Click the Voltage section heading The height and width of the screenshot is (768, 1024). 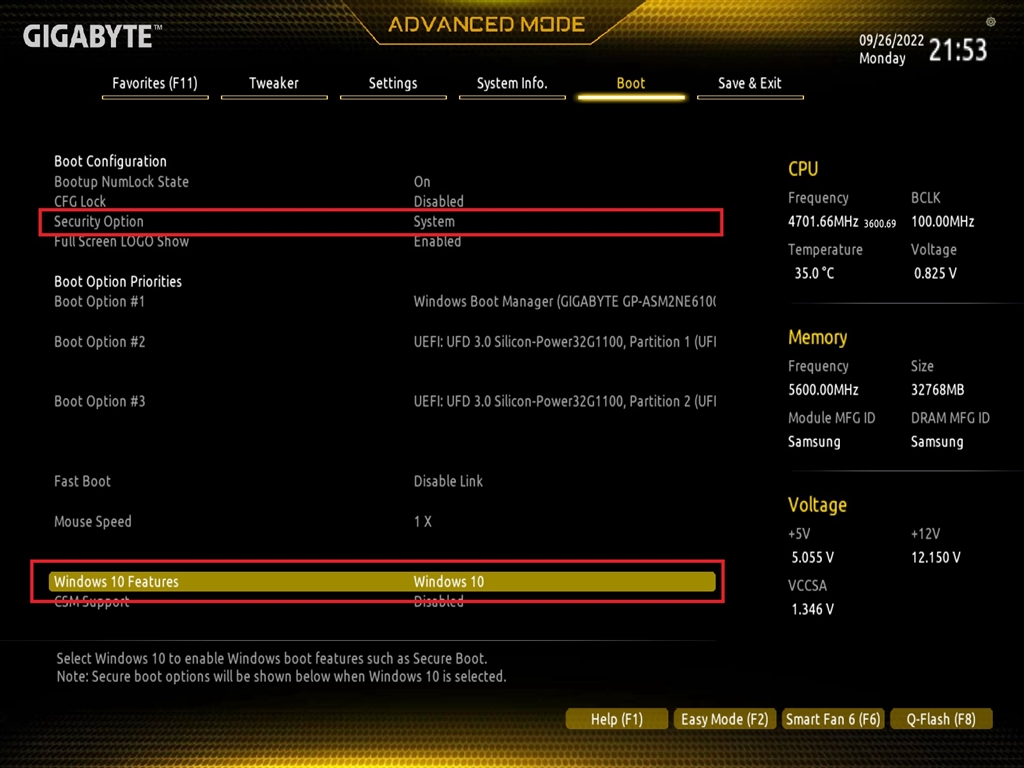(817, 505)
